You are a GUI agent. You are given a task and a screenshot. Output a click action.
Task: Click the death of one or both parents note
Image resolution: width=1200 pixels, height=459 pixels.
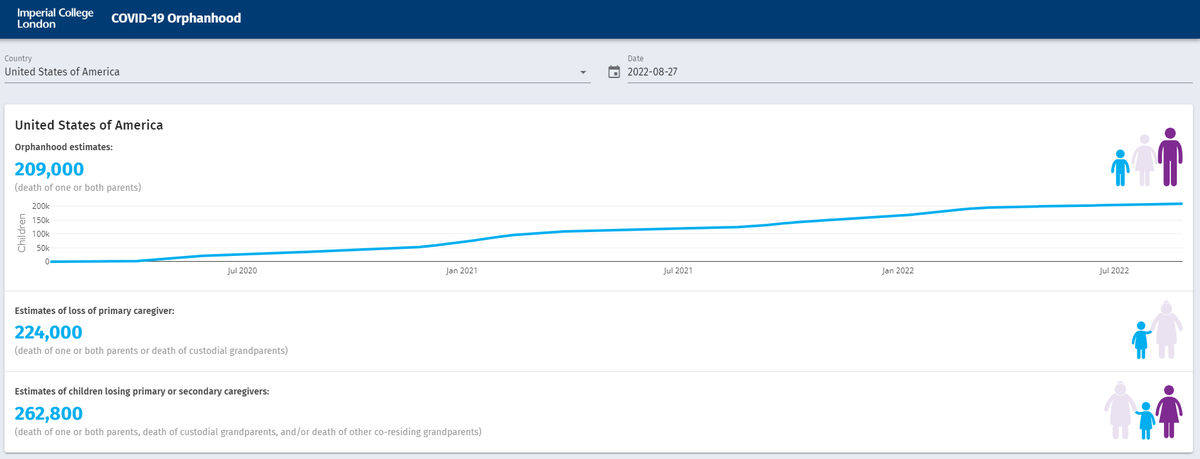(77, 187)
